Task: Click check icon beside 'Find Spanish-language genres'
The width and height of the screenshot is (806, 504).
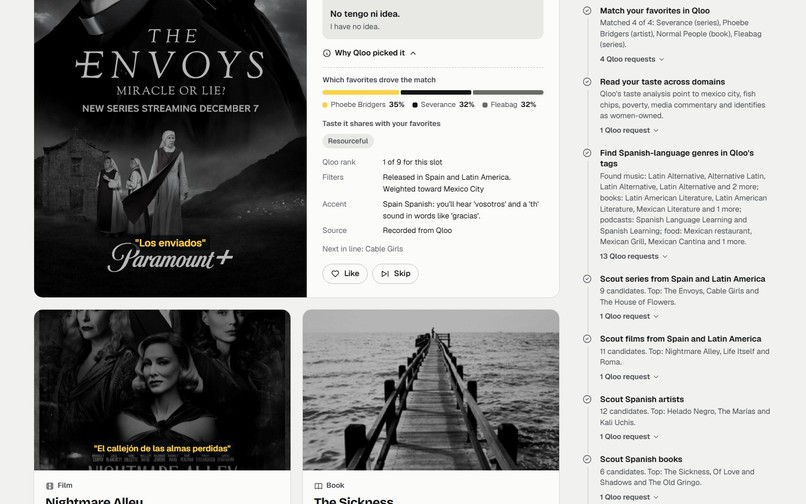Action: tap(587, 153)
